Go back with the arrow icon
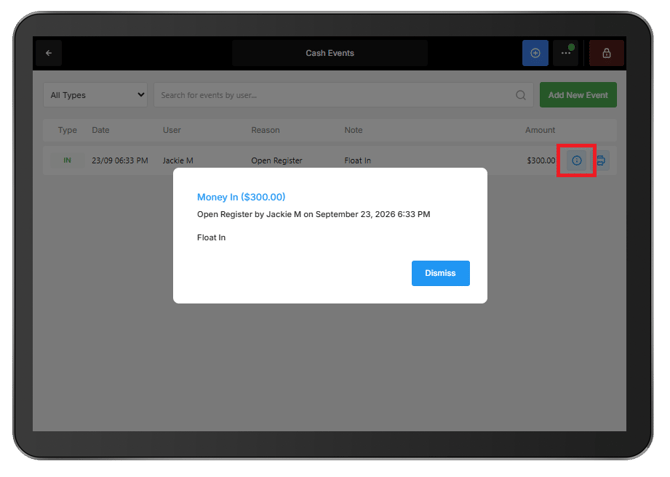This screenshot has height=477, width=670. 49,53
